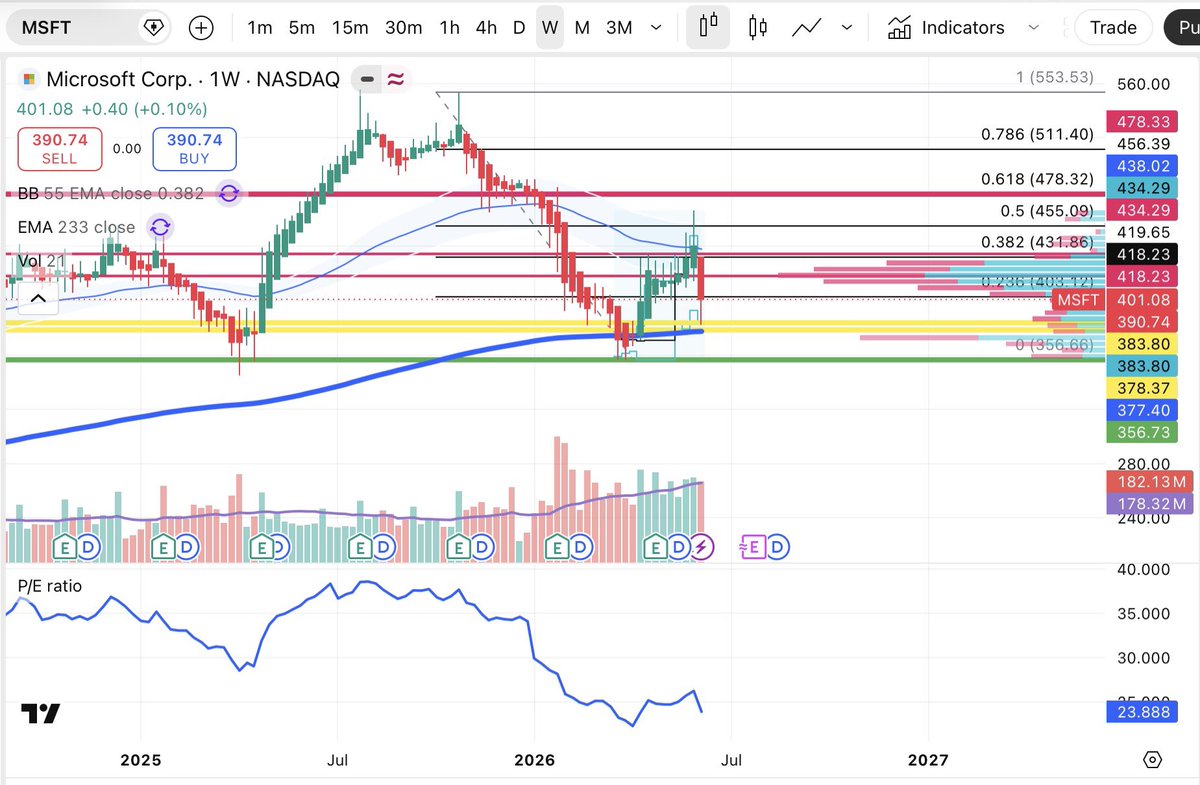Click the blue 377.40 price scale tag
The height and width of the screenshot is (785, 1200).
click(x=1144, y=410)
